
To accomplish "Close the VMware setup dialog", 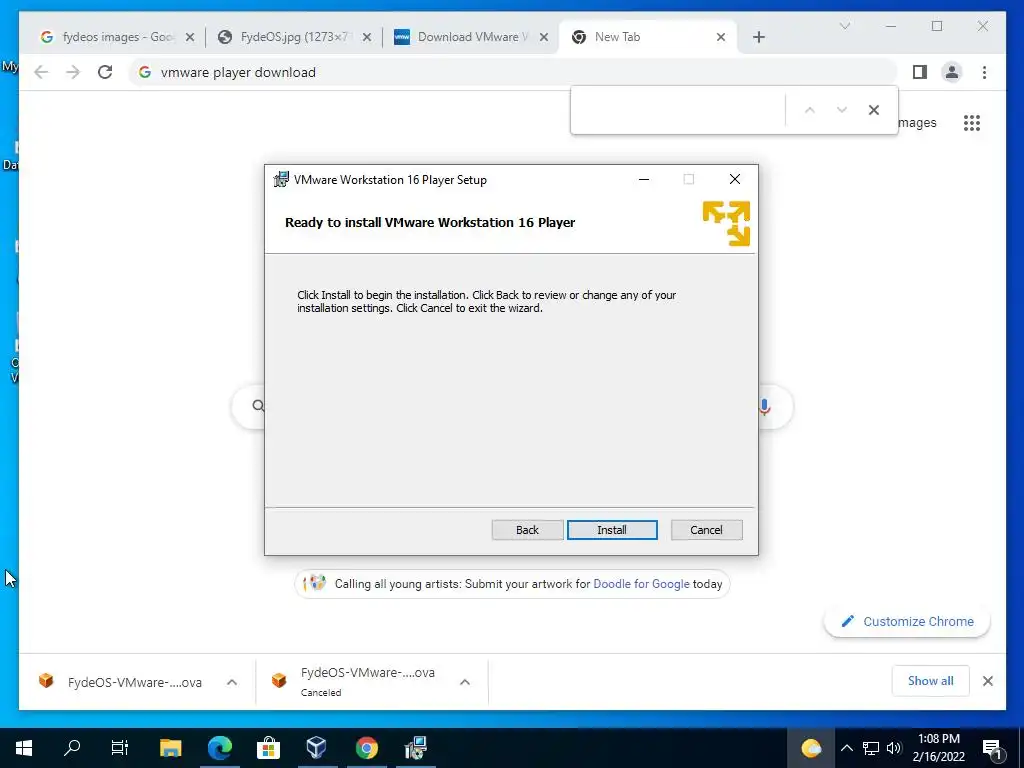I will [735, 180].
